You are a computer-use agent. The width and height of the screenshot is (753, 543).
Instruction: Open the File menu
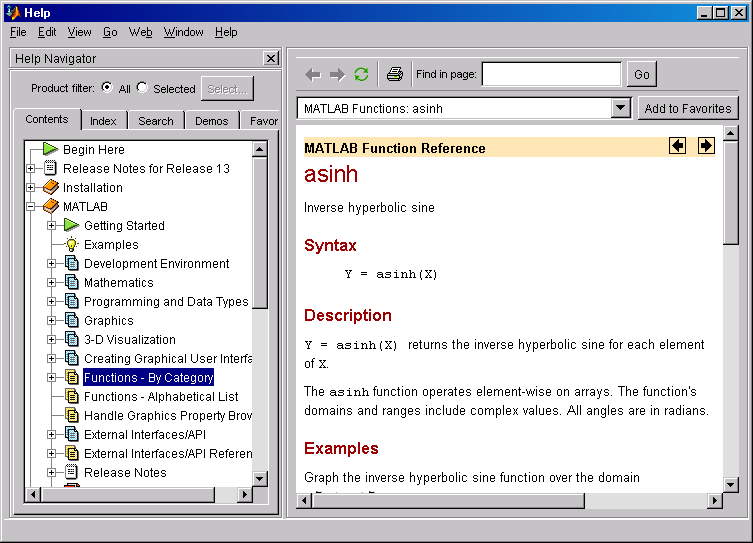pos(18,32)
